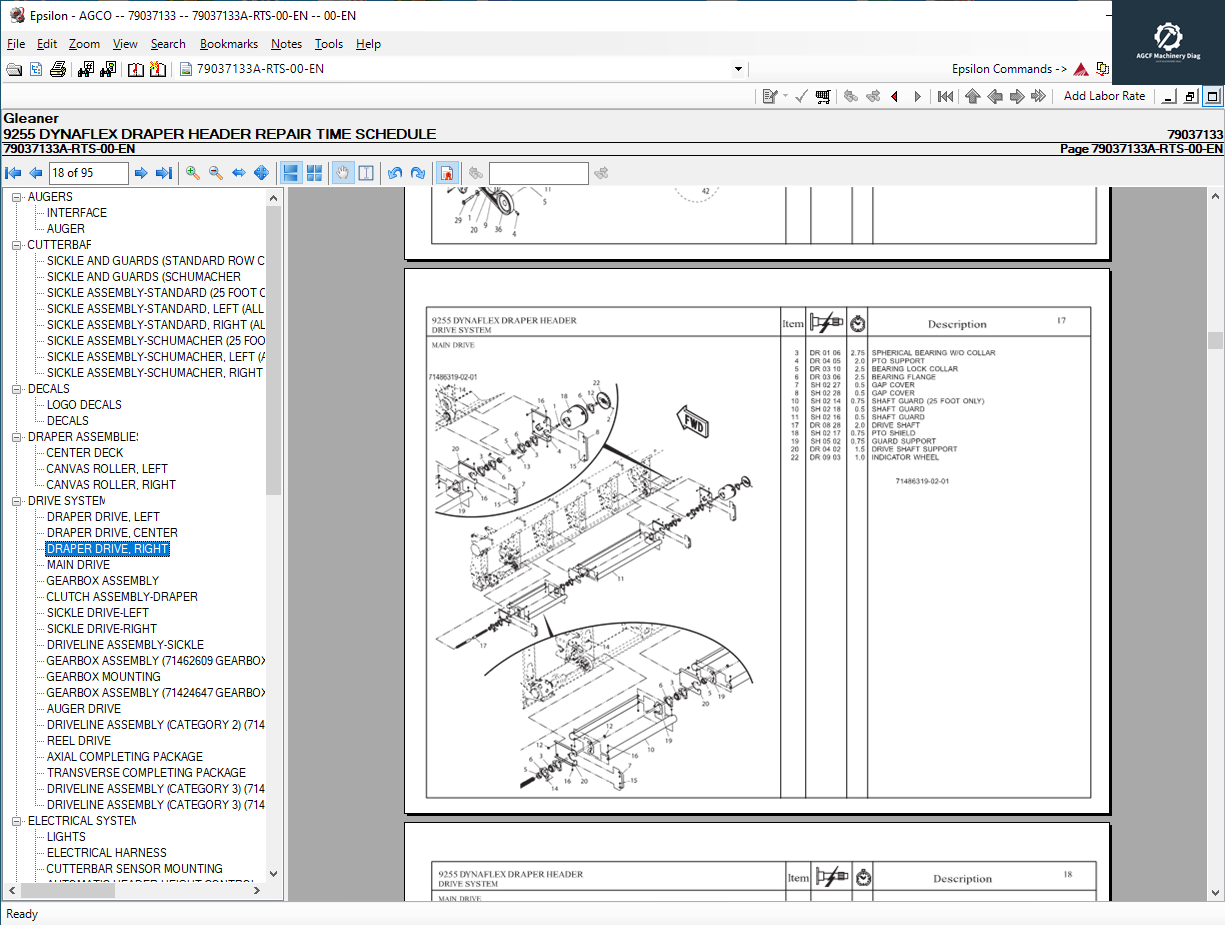Toggle the multi-page thumbnail layout view
This screenshot has width=1225, height=925.
pyautogui.click(x=312, y=173)
